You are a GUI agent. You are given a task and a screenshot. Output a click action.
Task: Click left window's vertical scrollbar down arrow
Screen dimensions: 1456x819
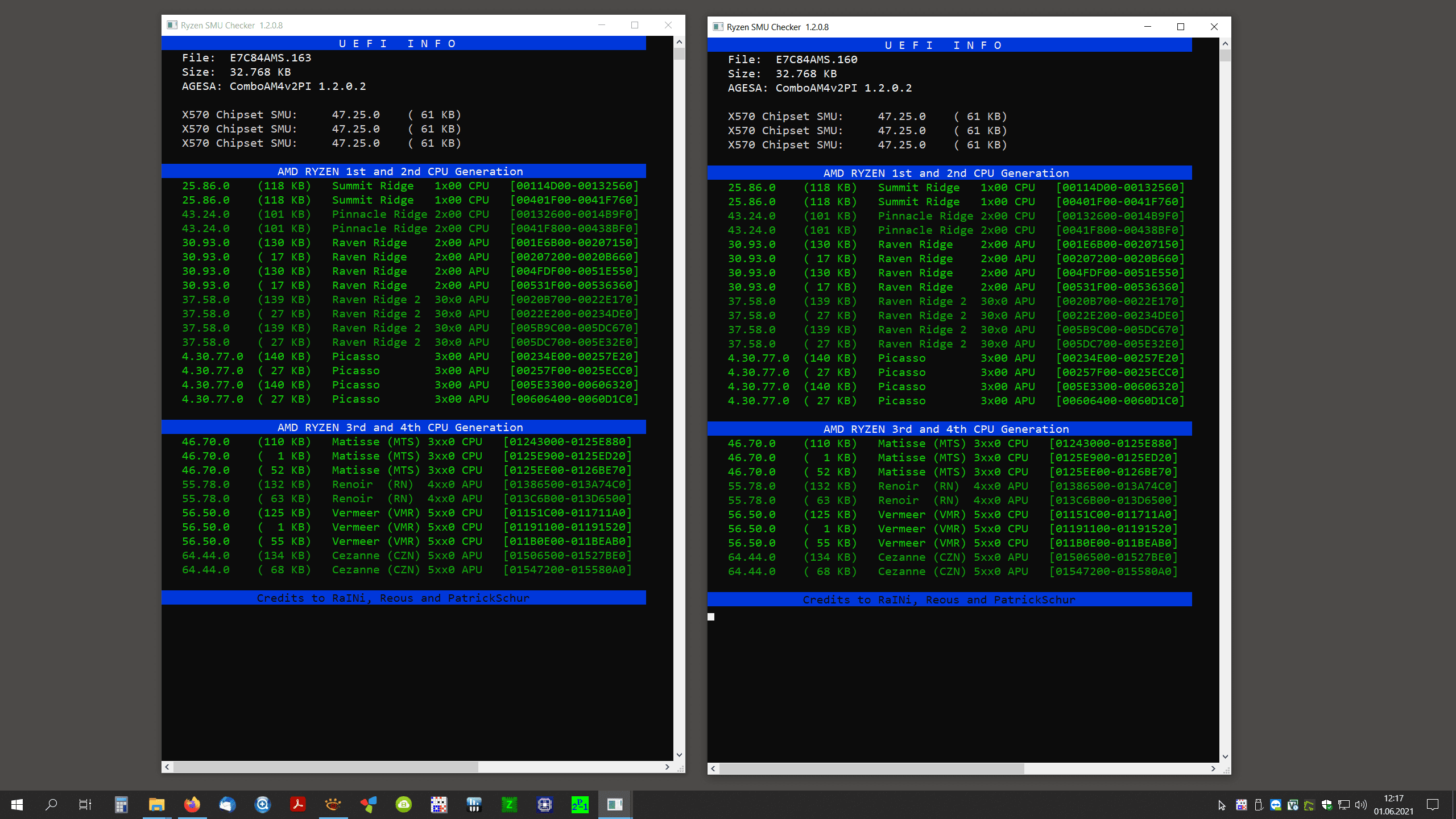(x=679, y=755)
